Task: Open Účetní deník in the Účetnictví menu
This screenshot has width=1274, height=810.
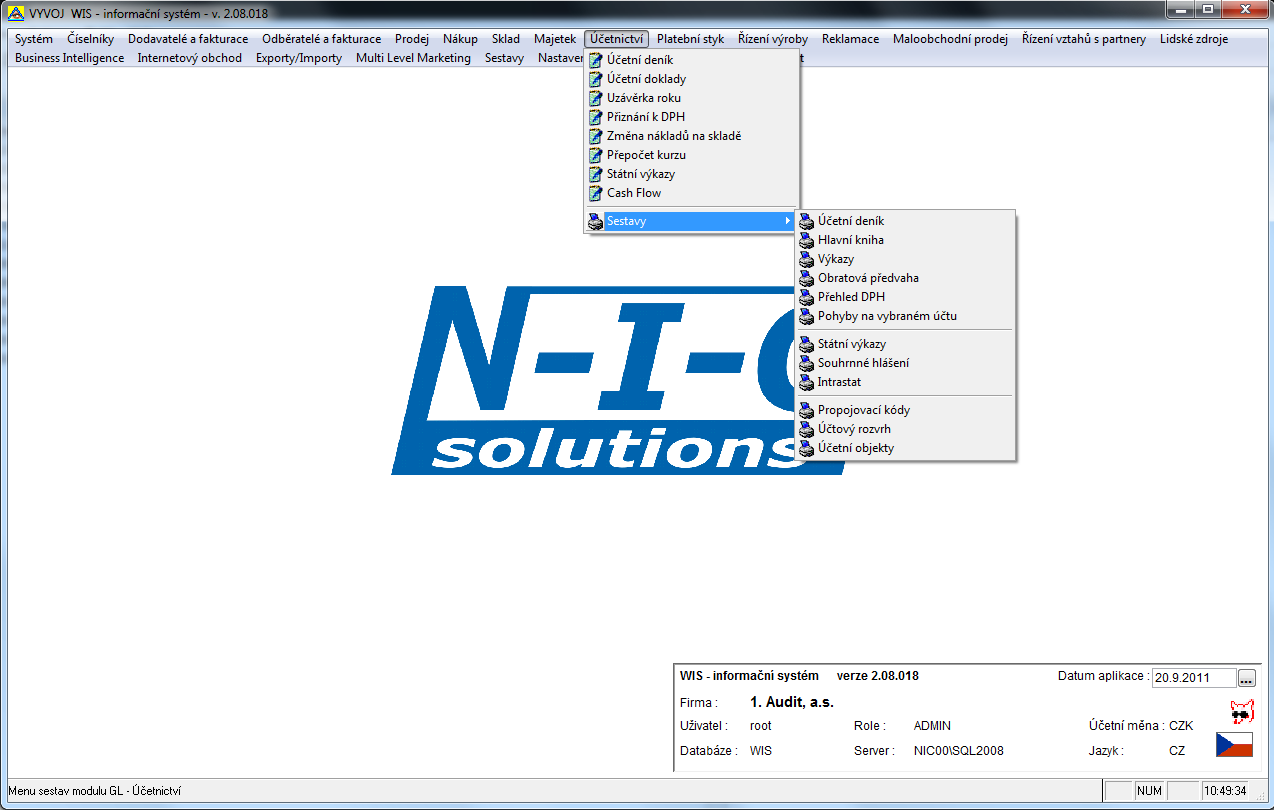Action: click(692, 60)
